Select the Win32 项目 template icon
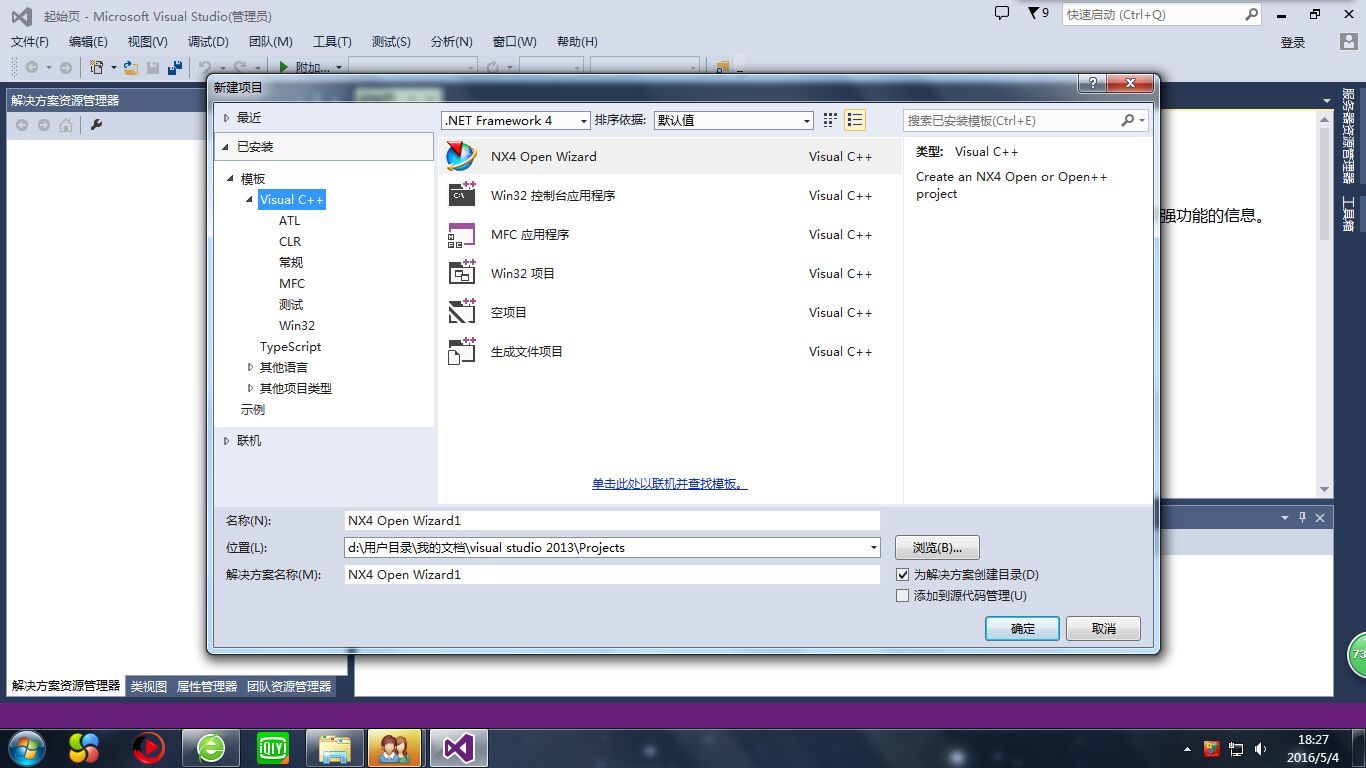This screenshot has width=1366, height=768. click(461, 273)
